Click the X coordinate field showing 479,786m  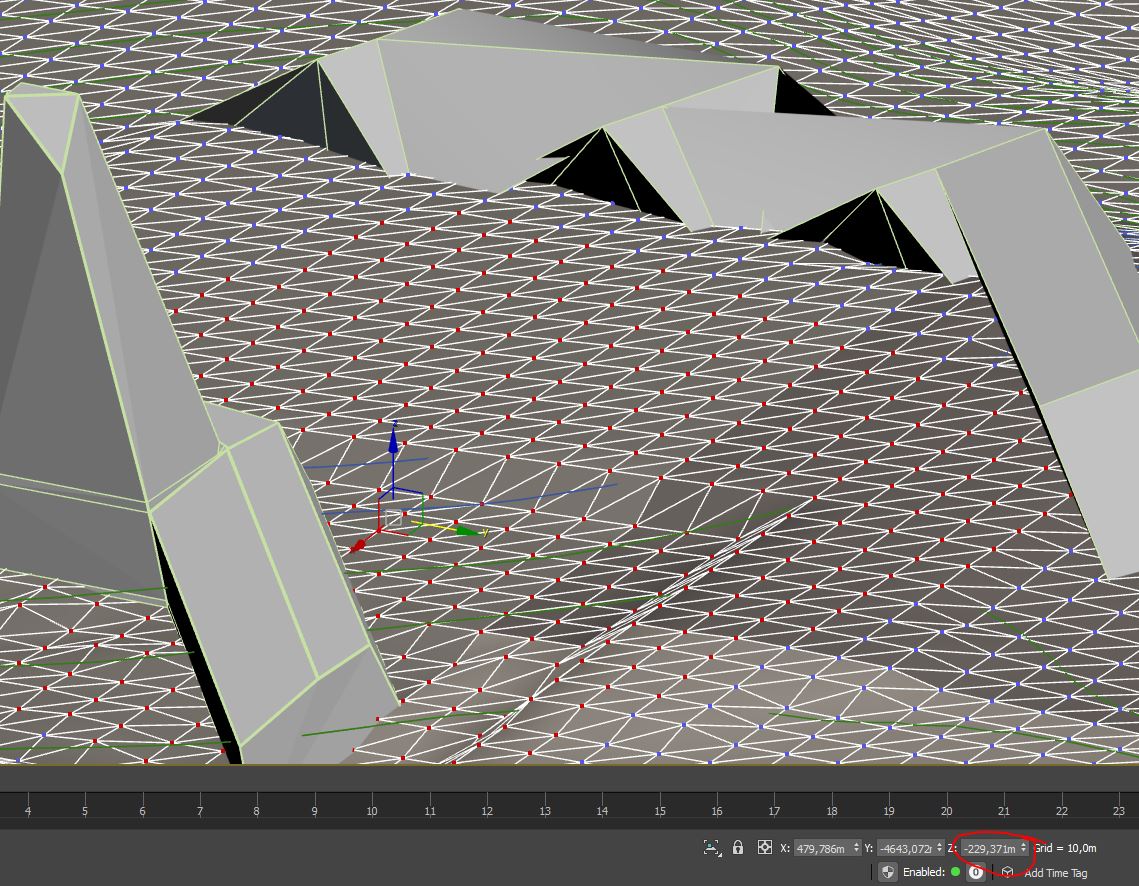821,848
